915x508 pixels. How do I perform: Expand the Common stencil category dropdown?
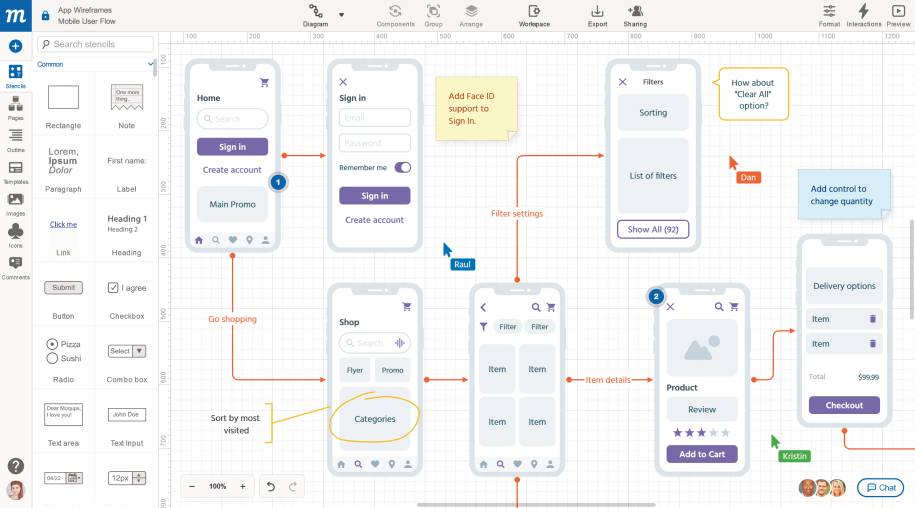151,64
